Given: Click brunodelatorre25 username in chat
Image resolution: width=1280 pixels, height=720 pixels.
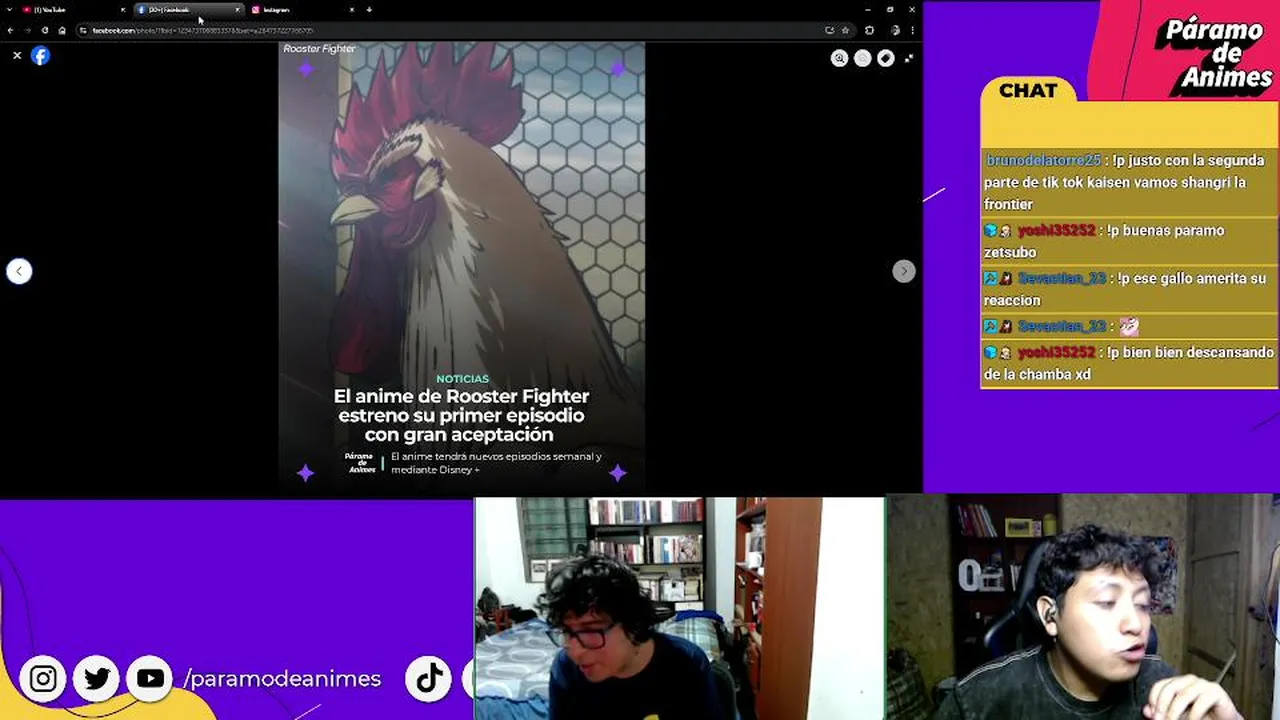Looking at the screenshot, I should pos(1043,160).
